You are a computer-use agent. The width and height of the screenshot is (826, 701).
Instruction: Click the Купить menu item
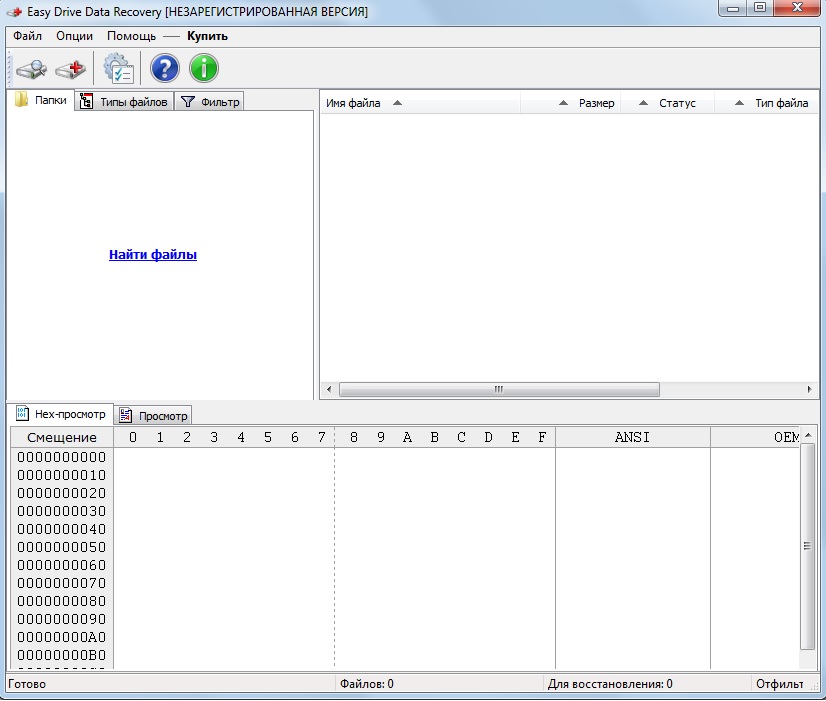tap(208, 36)
